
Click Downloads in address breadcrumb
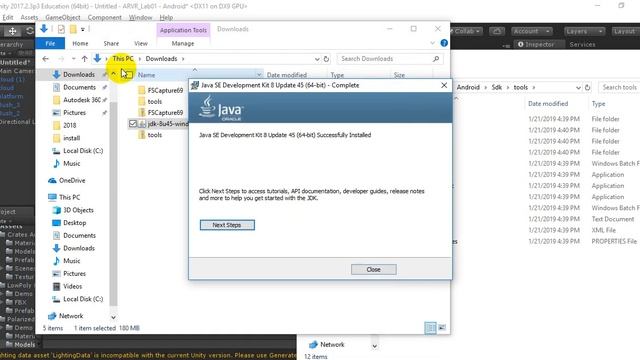(x=161, y=59)
